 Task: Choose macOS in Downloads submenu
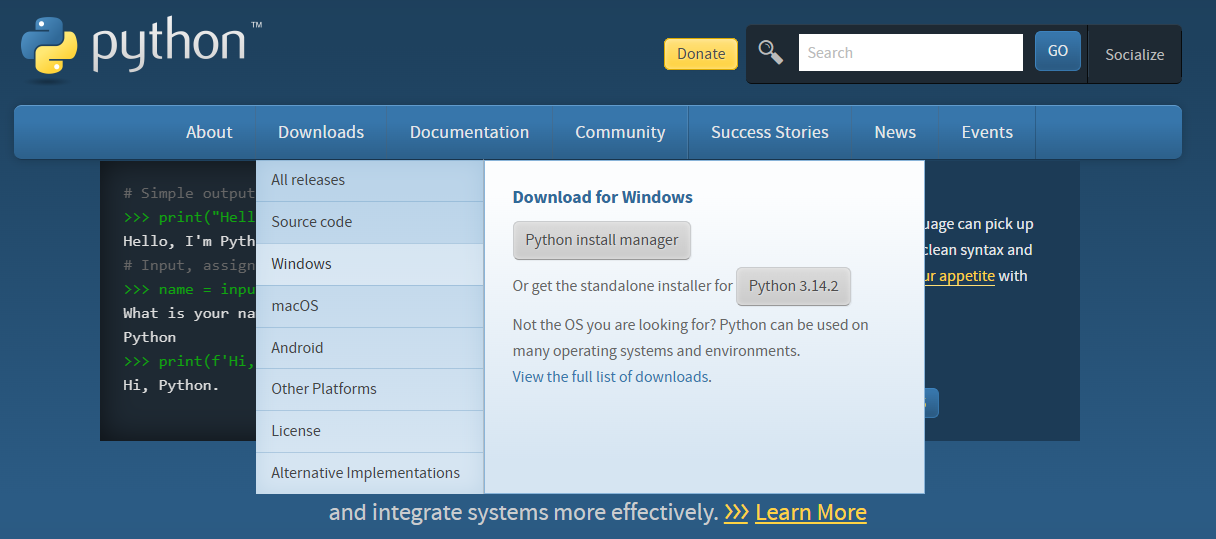370,306
